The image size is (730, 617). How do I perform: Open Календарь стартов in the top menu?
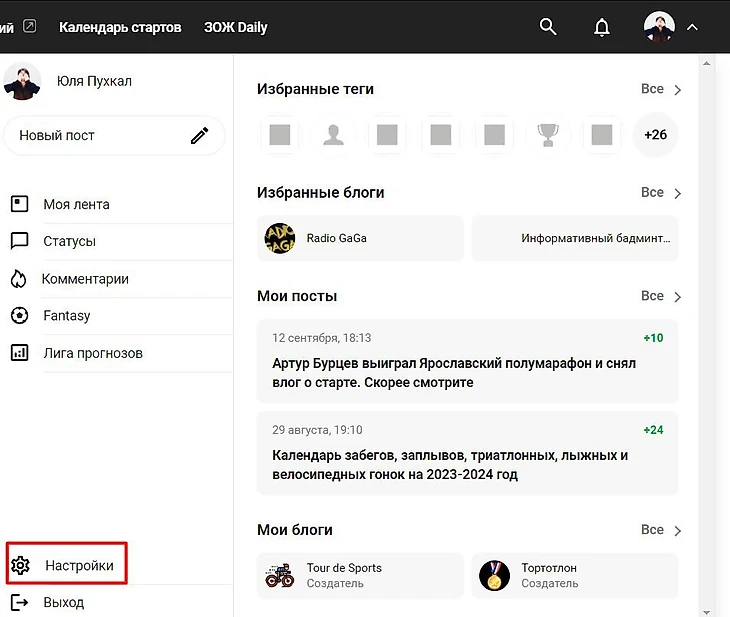point(120,27)
